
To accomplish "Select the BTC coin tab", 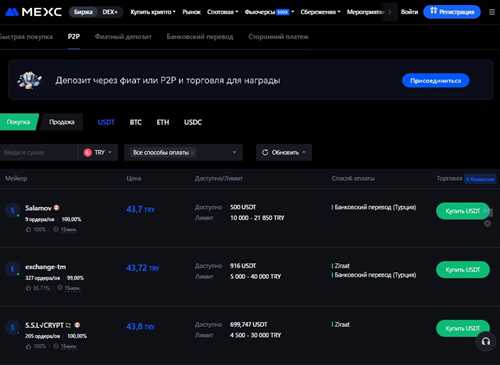I will click(x=136, y=122).
